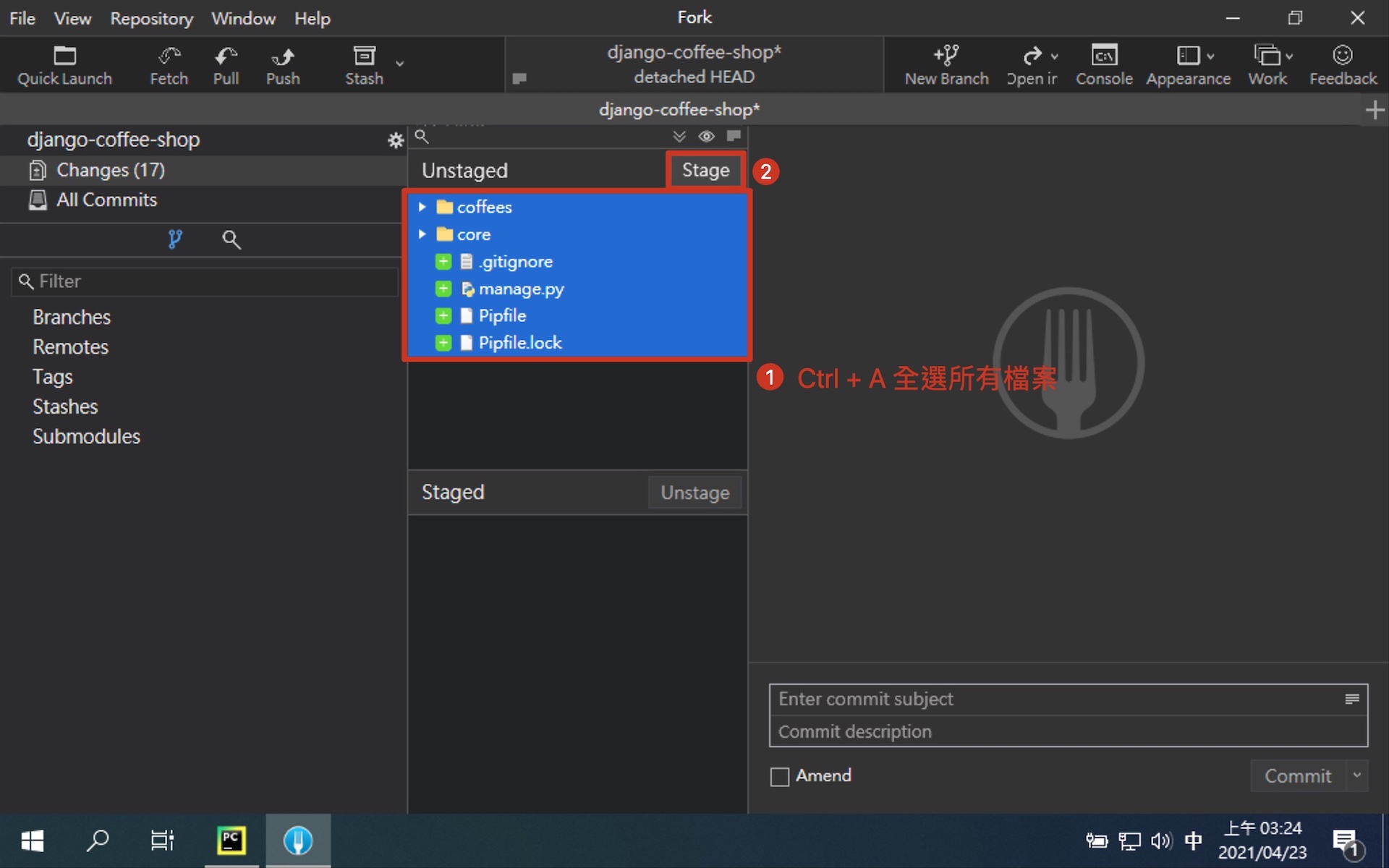Create a New Branch from toolbar

tap(946, 65)
